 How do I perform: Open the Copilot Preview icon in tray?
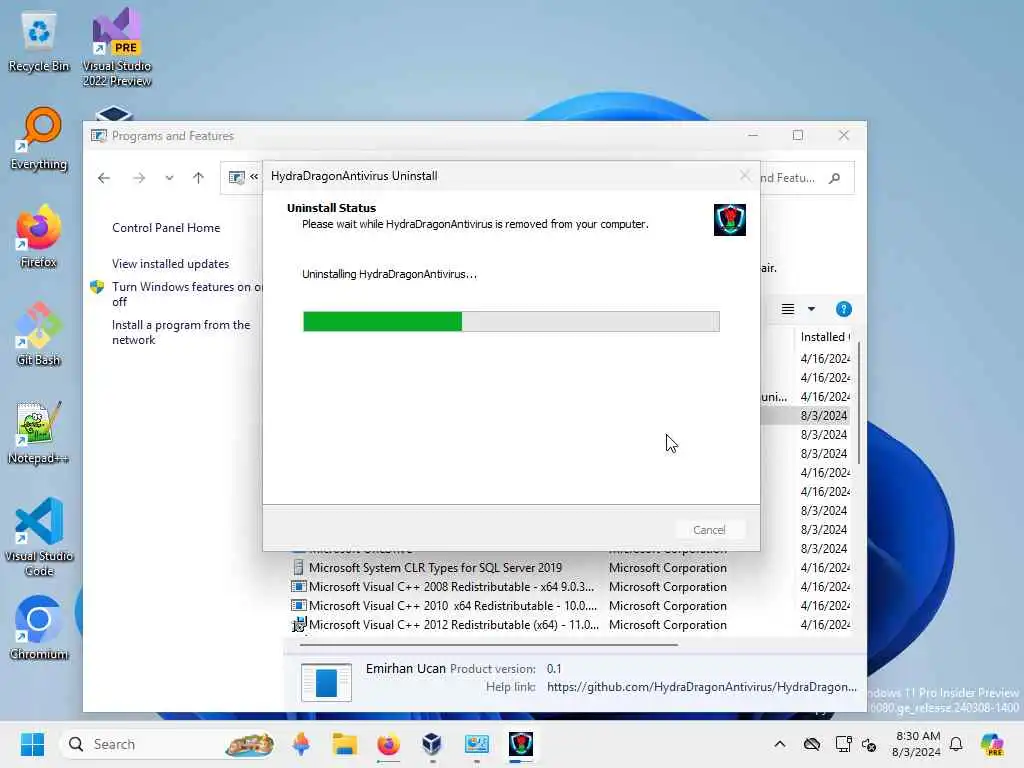[x=992, y=744]
